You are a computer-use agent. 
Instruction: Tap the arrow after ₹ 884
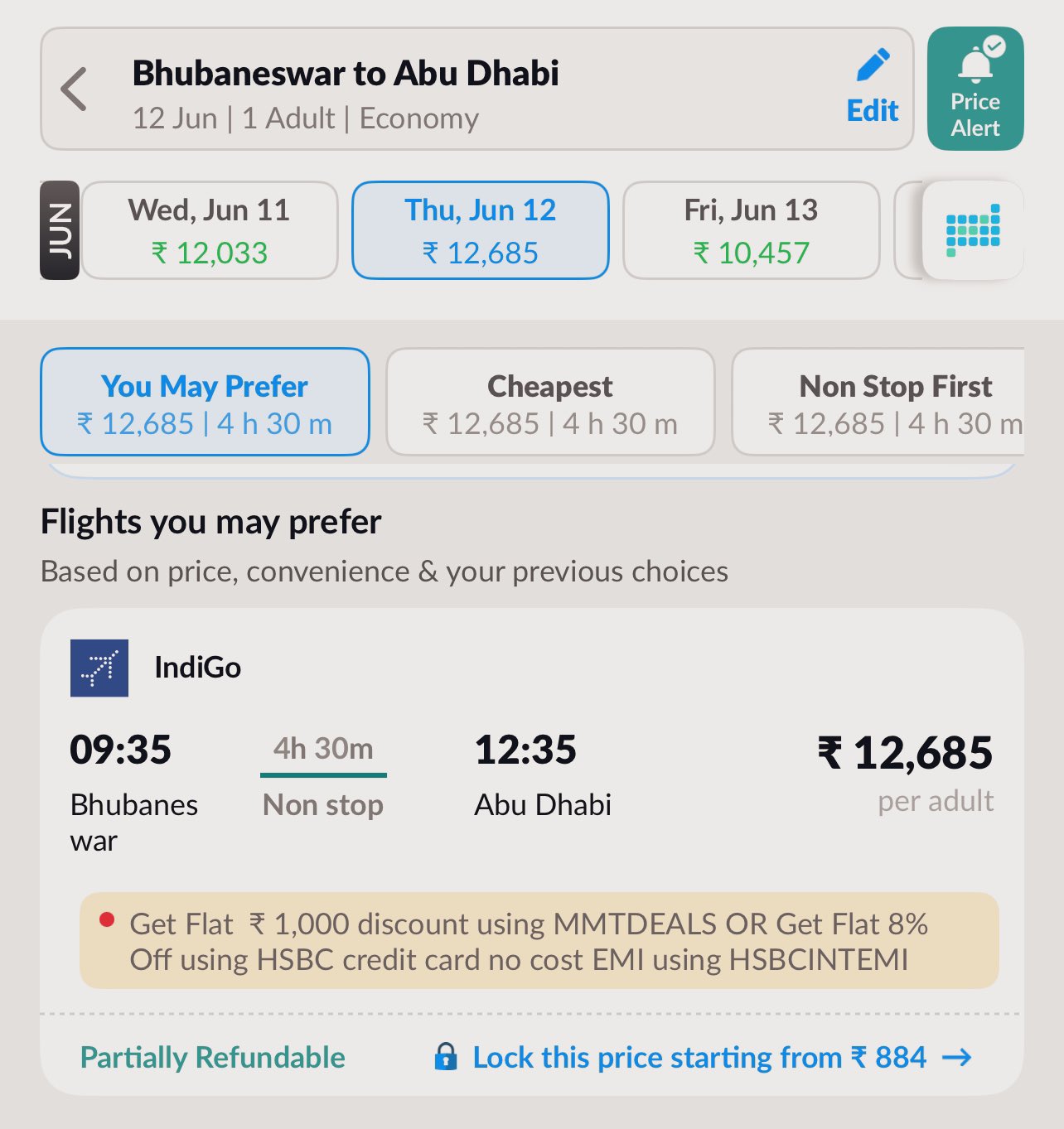(957, 1058)
